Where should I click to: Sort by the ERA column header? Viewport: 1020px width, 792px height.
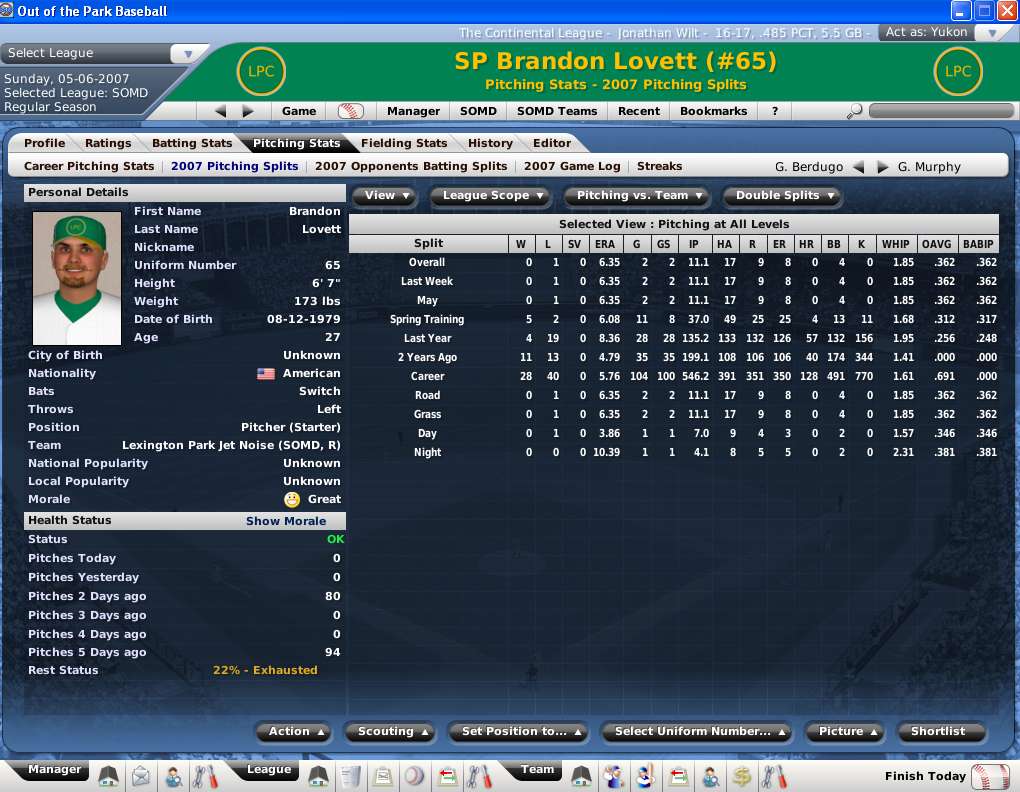[605, 244]
